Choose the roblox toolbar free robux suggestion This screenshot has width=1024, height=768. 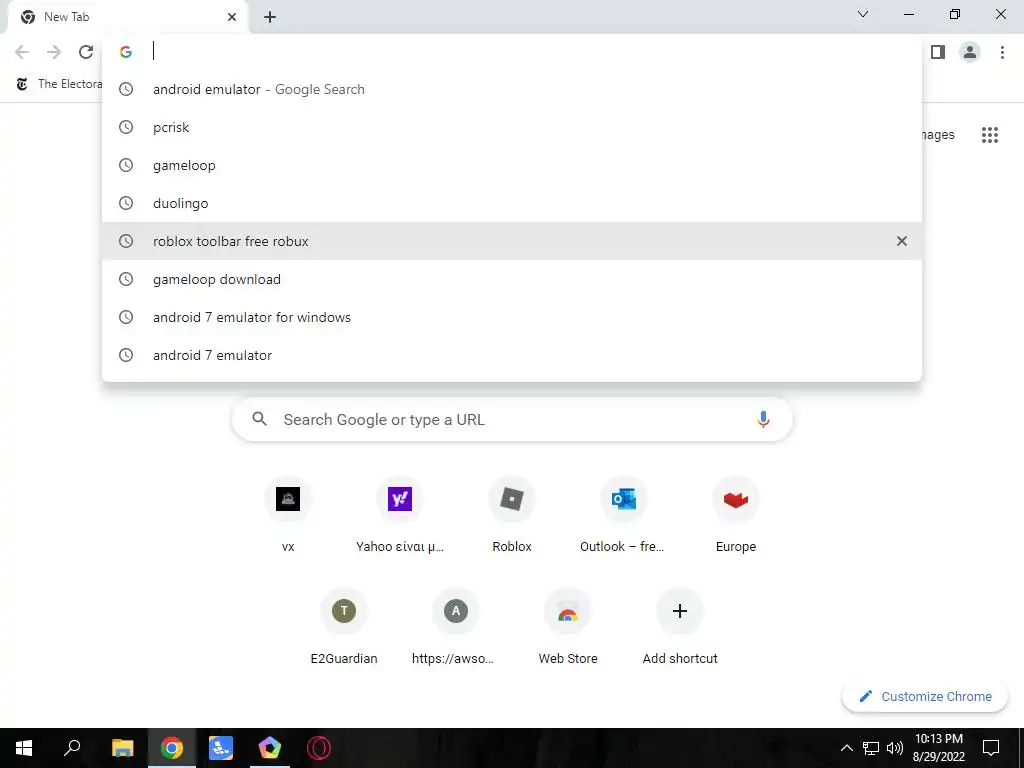(512, 241)
